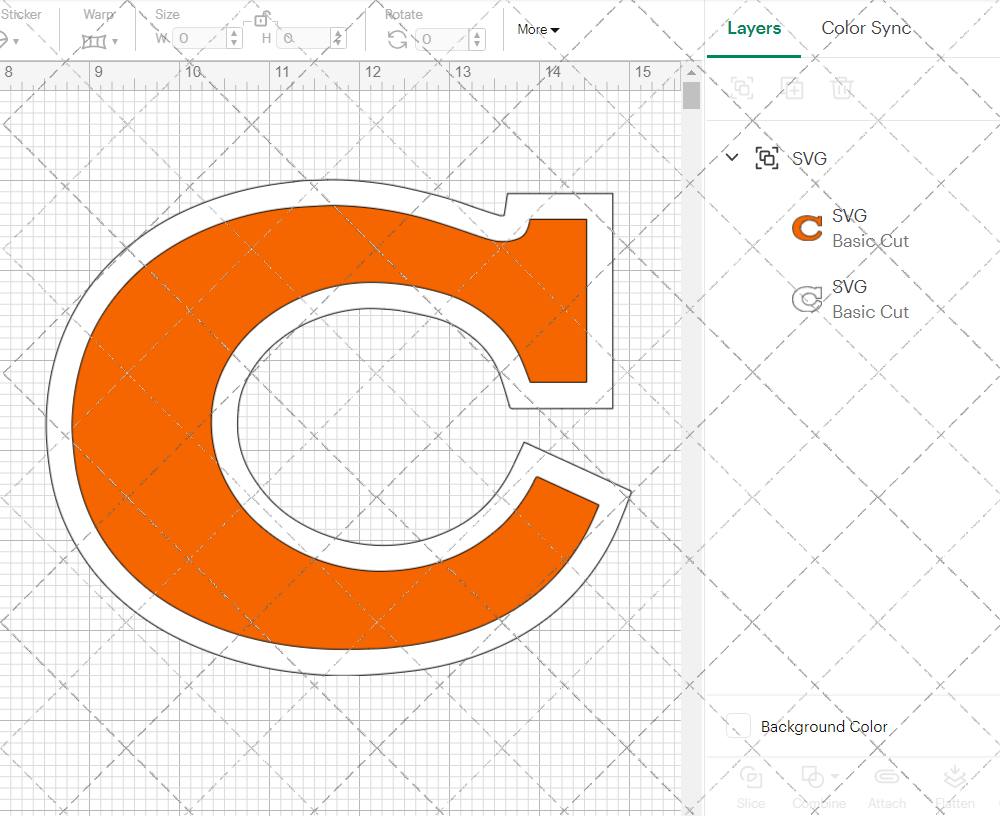Click the canvas vertical scrollbar
Viewport: 1000px width, 816px height.
(x=689, y=95)
